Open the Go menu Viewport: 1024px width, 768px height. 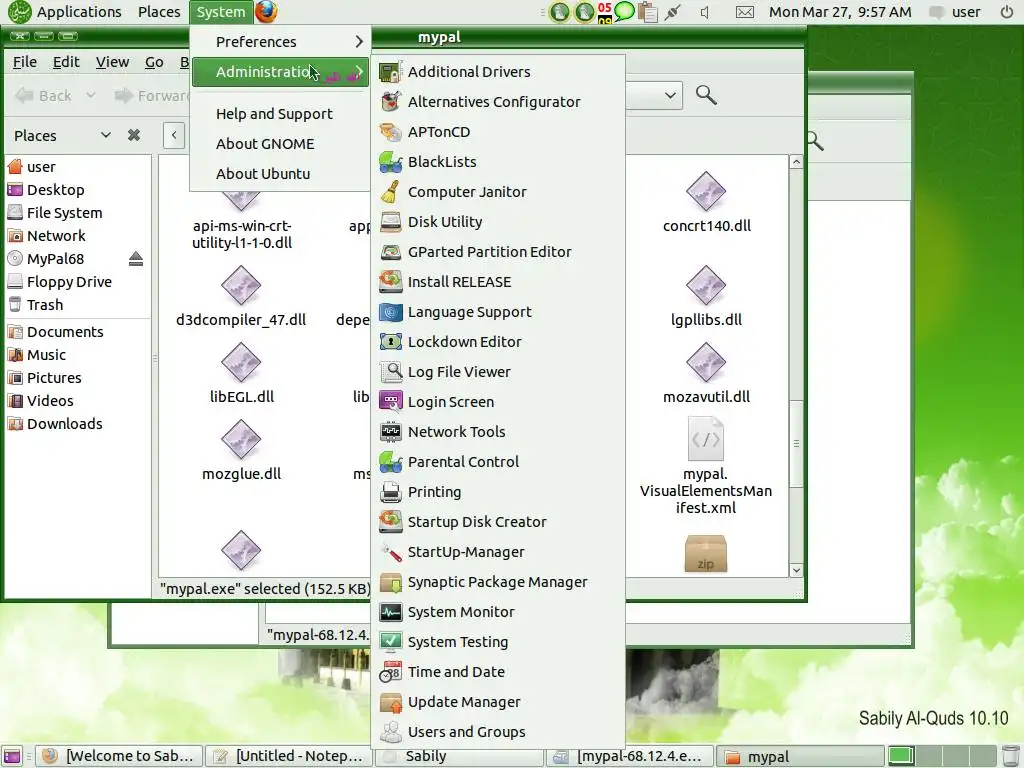[x=154, y=62]
